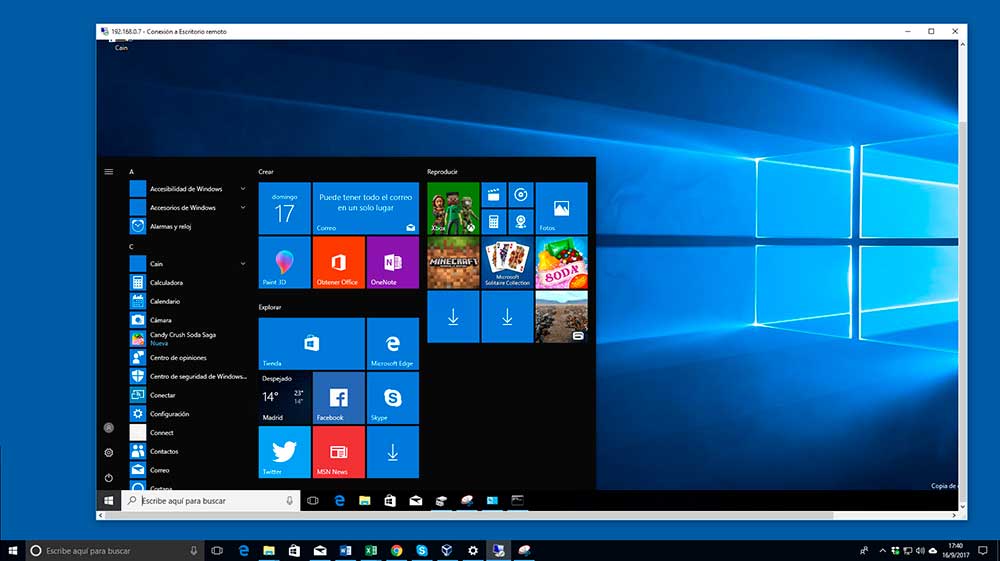Click the settings gear in Start menu sidebar
1000x561 pixels.
click(x=108, y=453)
